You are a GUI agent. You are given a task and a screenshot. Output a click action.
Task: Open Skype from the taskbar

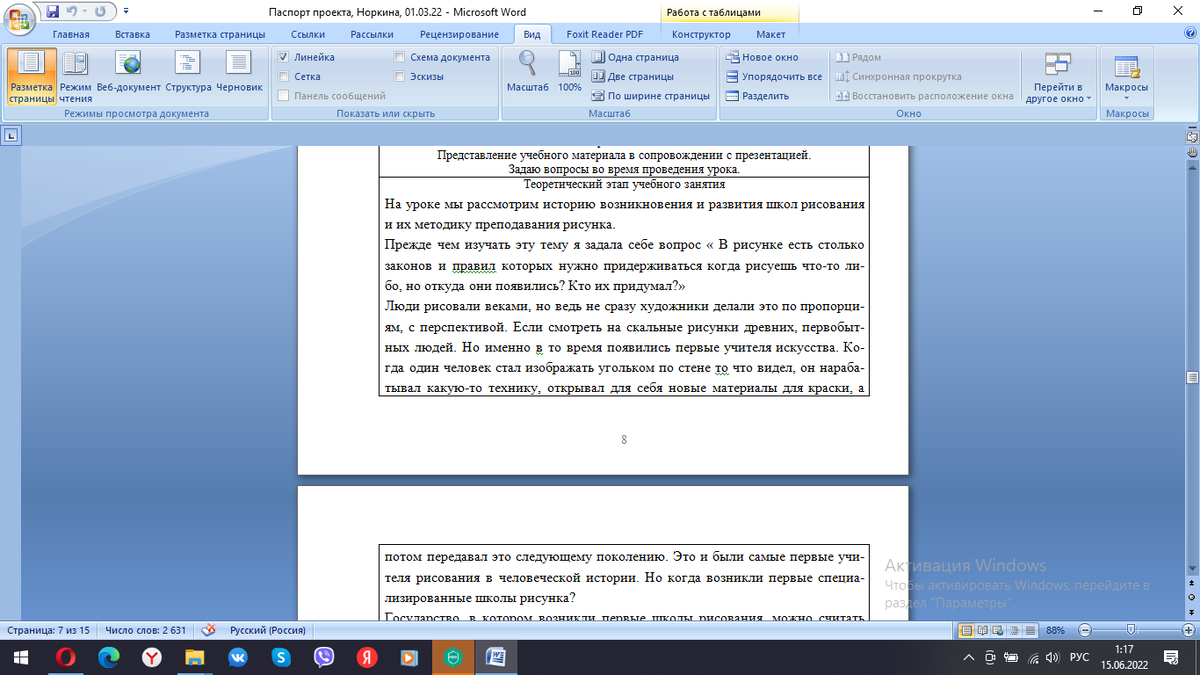point(281,658)
